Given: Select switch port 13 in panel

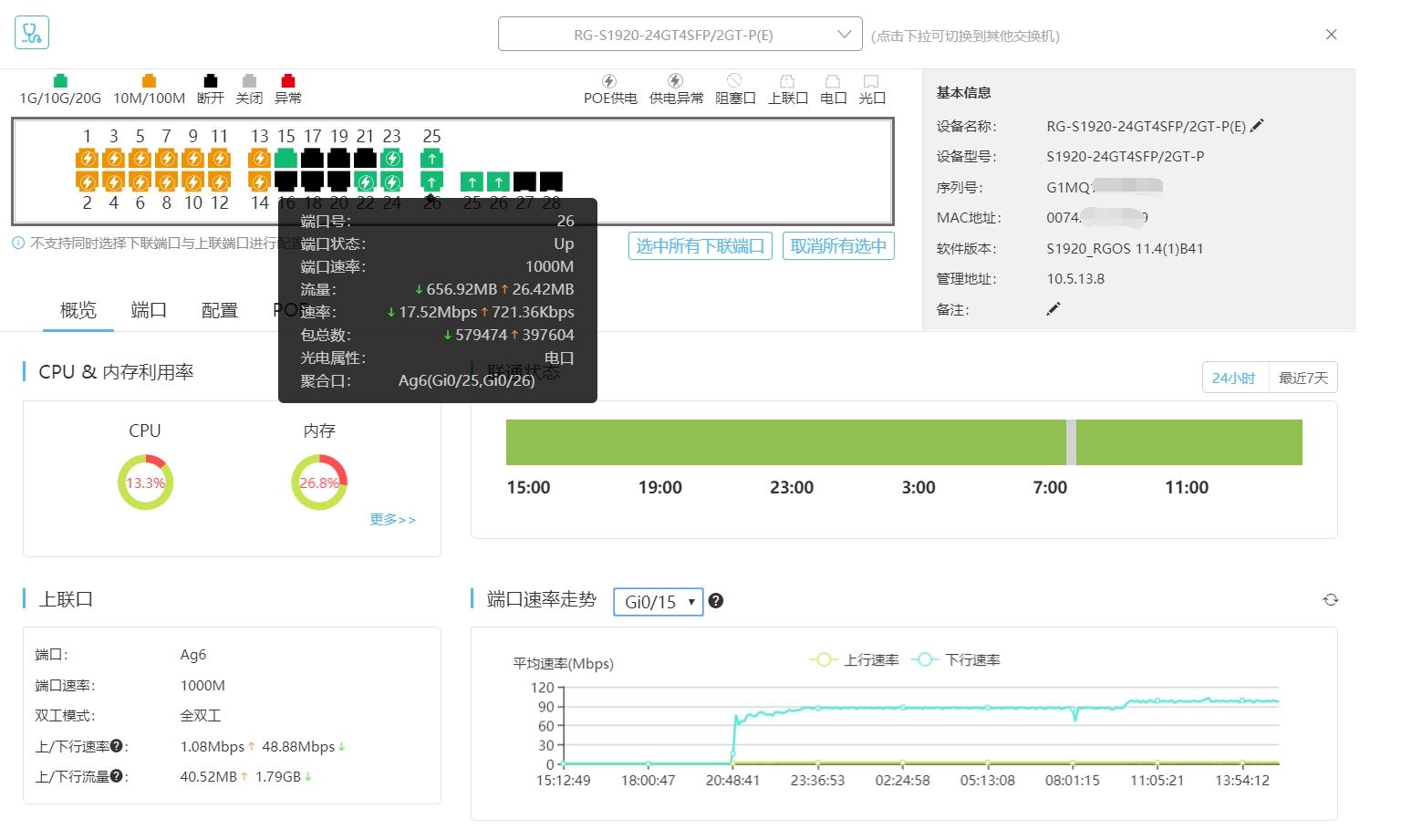Looking at the screenshot, I should pyautogui.click(x=259, y=158).
